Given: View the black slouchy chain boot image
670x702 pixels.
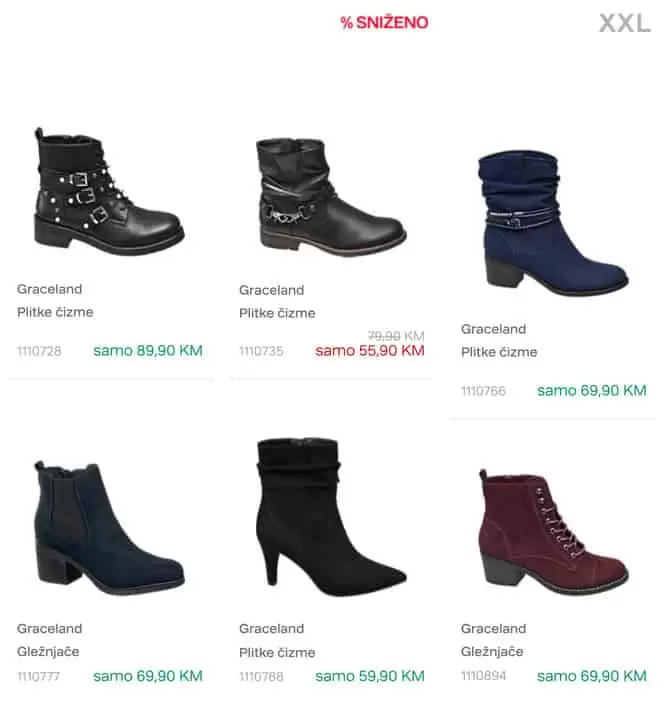Looking at the screenshot, I should [331, 197].
